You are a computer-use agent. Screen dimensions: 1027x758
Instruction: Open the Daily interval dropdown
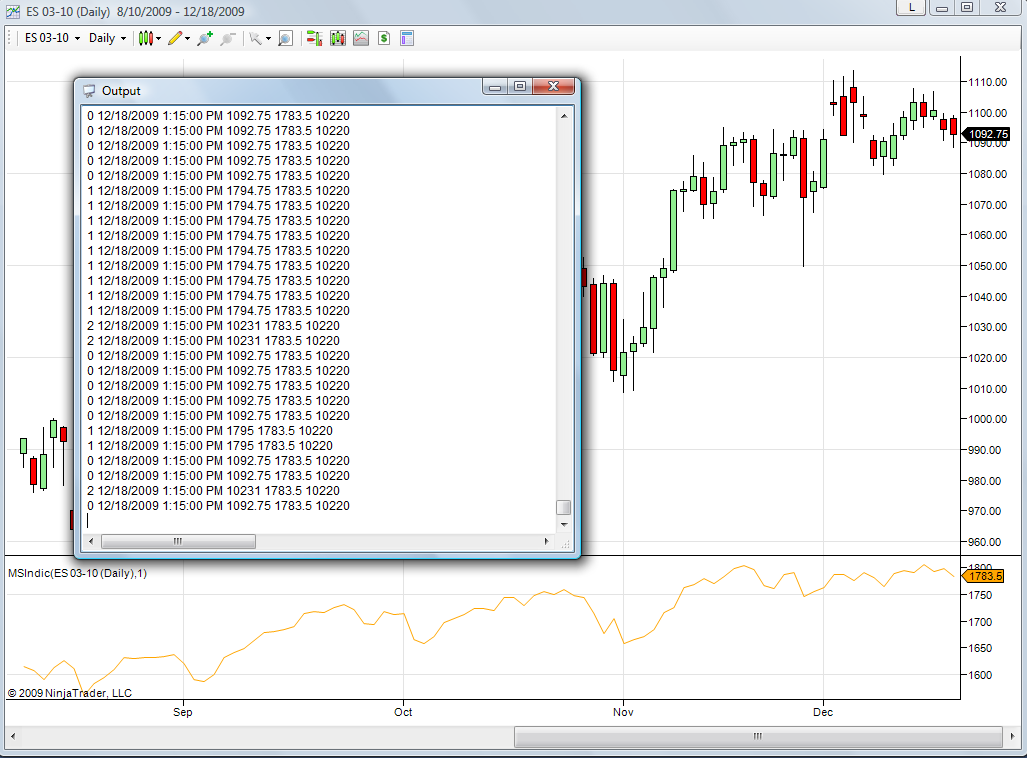107,38
